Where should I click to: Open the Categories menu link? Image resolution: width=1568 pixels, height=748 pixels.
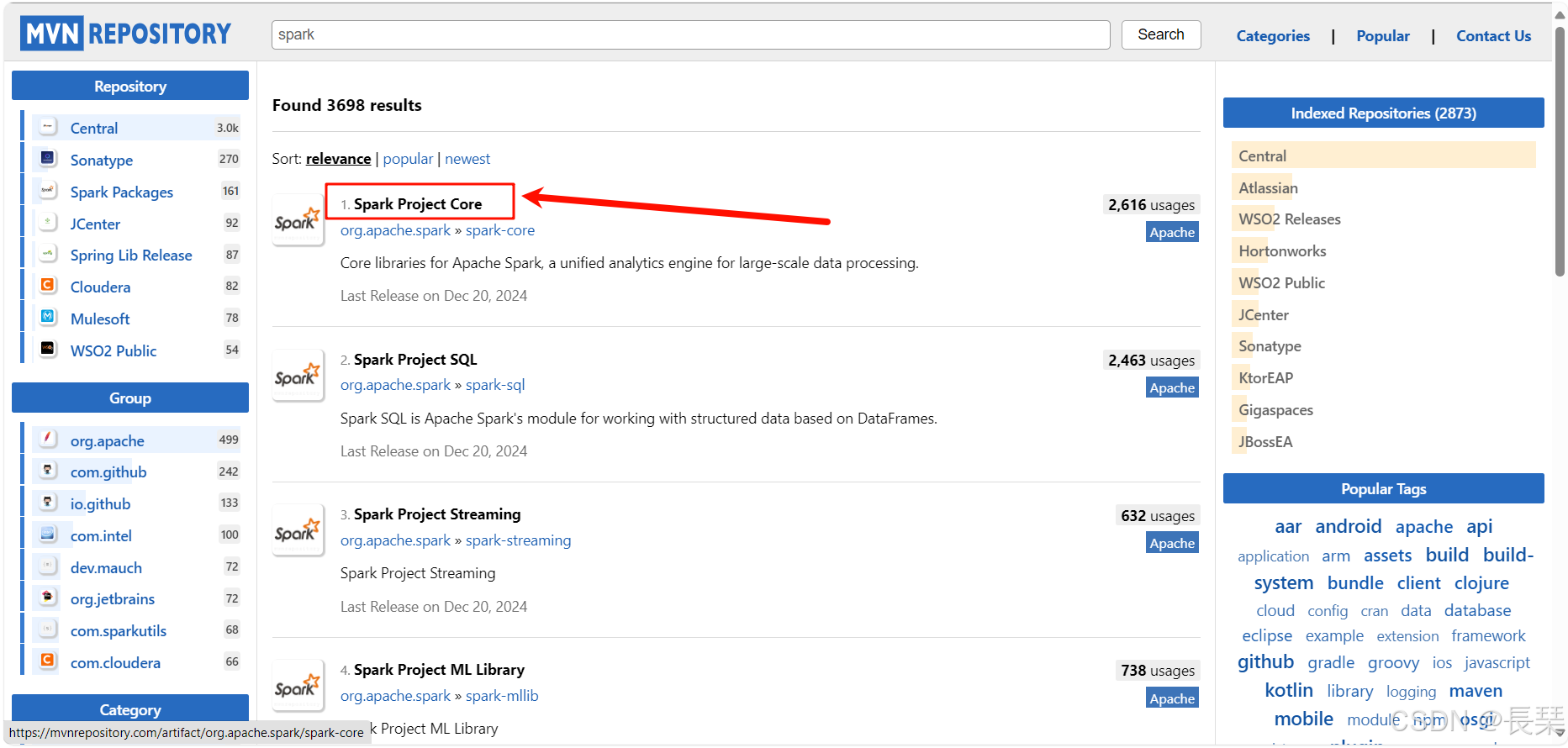point(1273,36)
